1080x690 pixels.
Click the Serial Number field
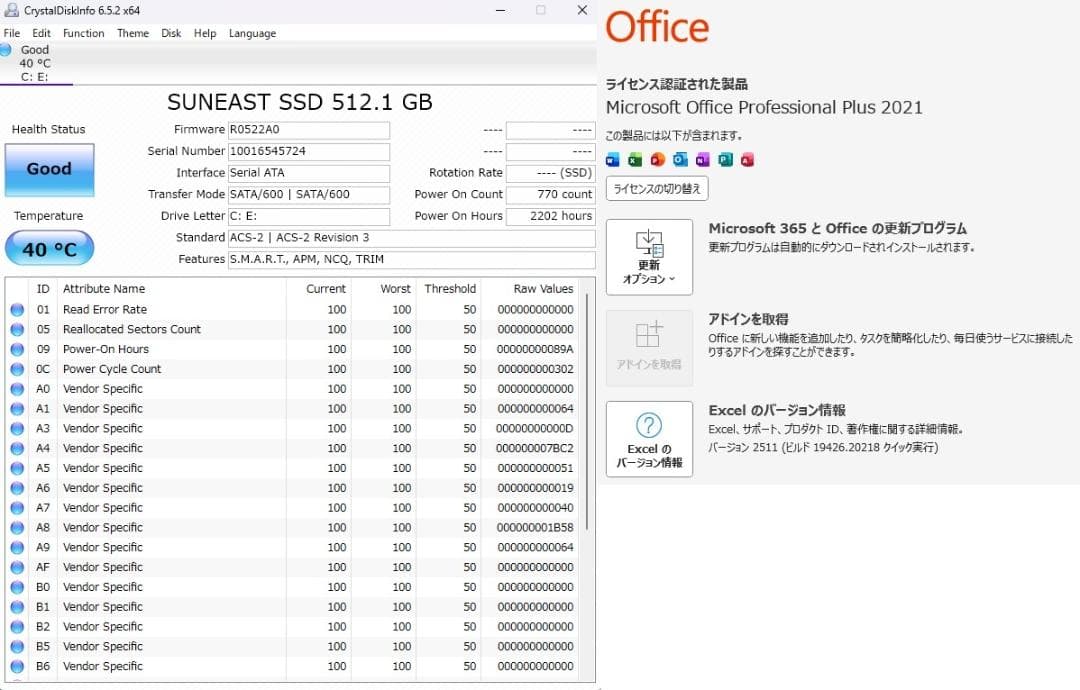[x=310, y=151]
